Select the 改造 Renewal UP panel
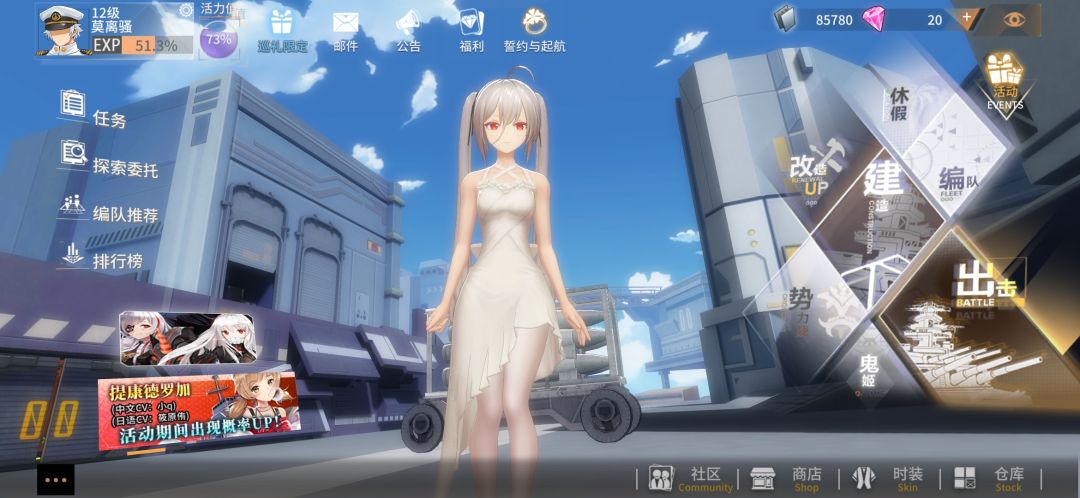1080x498 pixels. click(817, 172)
